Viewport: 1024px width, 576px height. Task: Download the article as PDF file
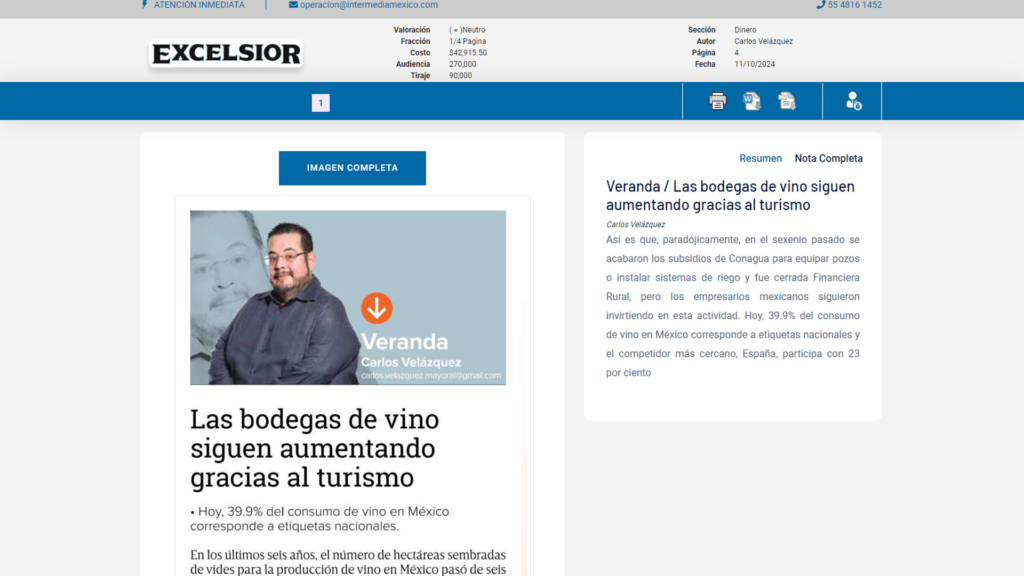click(x=787, y=101)
